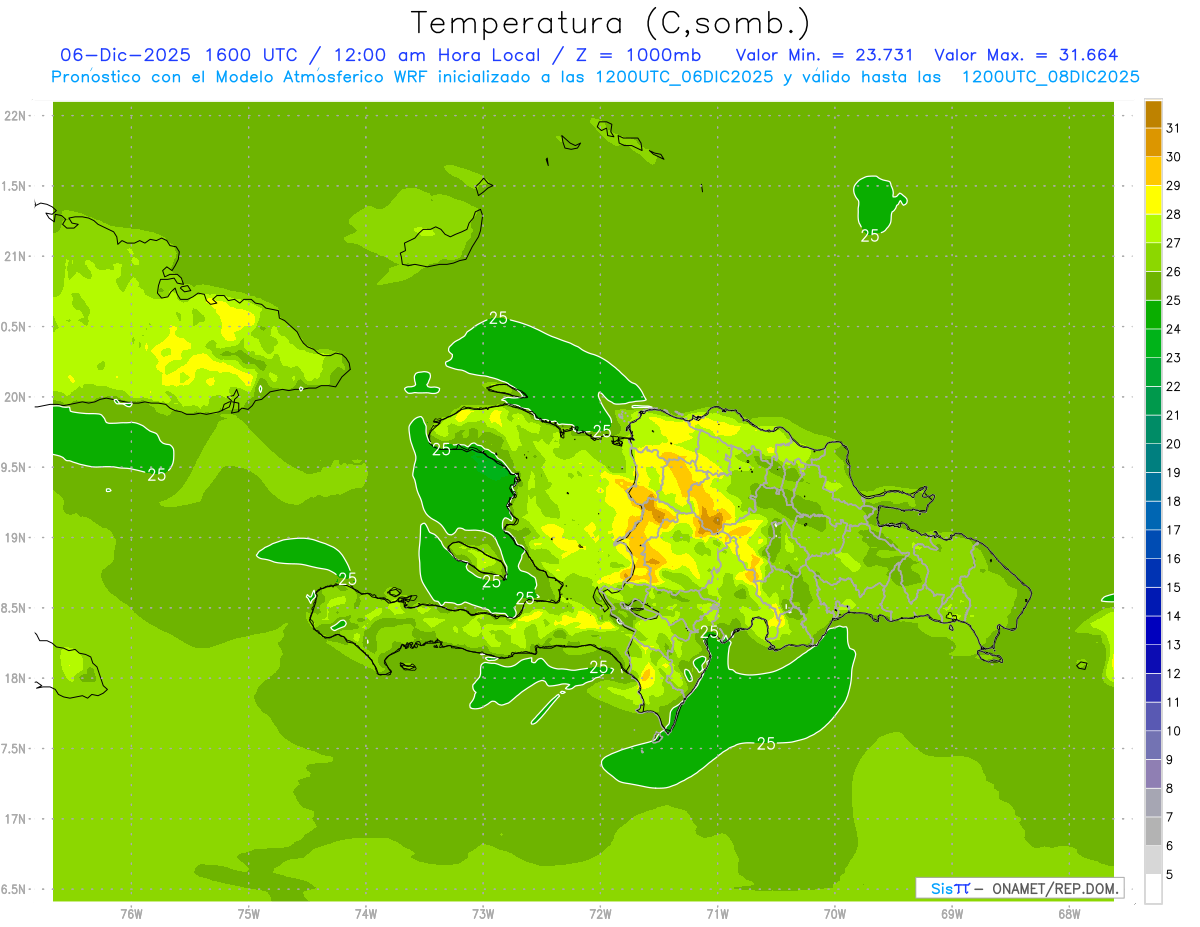
Task: Click the "76W" longitude axis label
Action: 131,914
